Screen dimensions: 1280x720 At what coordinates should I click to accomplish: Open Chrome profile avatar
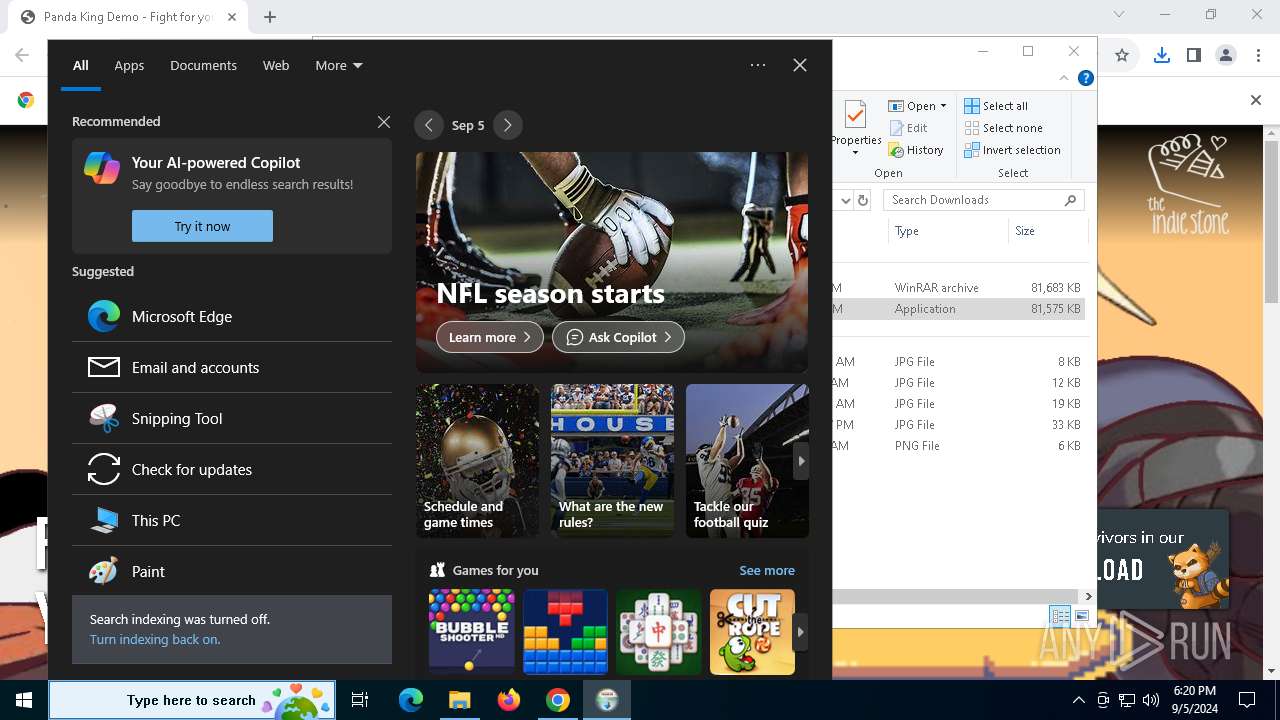1226,56
